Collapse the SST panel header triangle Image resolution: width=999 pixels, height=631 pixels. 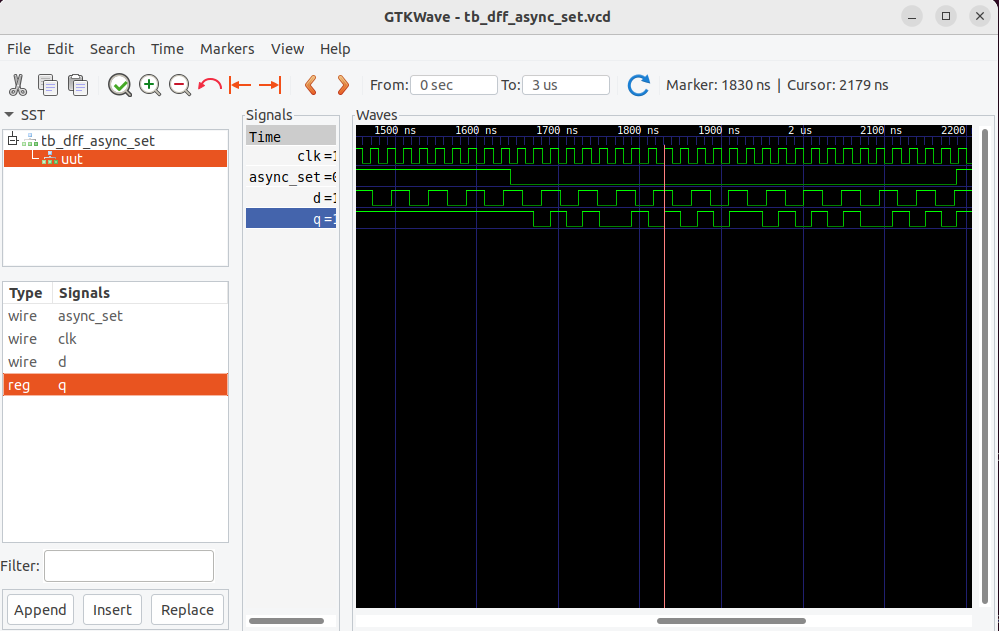coord(10,115)
